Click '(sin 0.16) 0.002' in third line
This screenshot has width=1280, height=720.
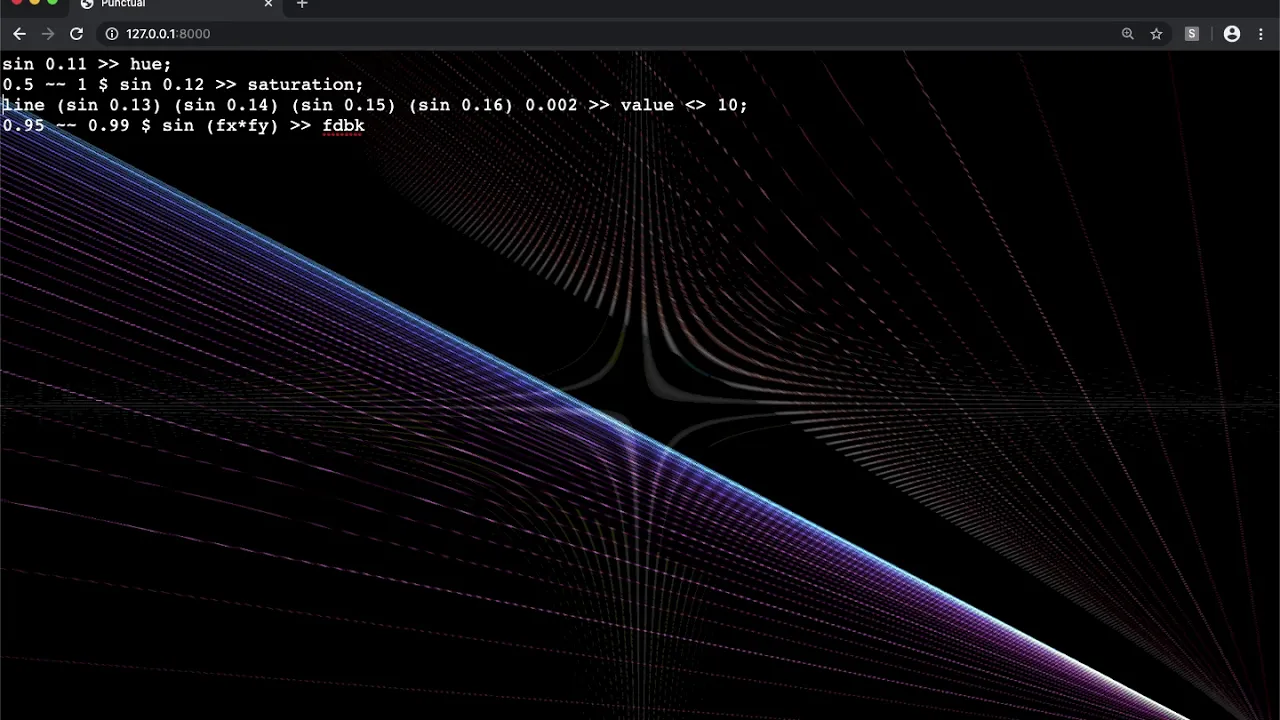pos(493,105)
